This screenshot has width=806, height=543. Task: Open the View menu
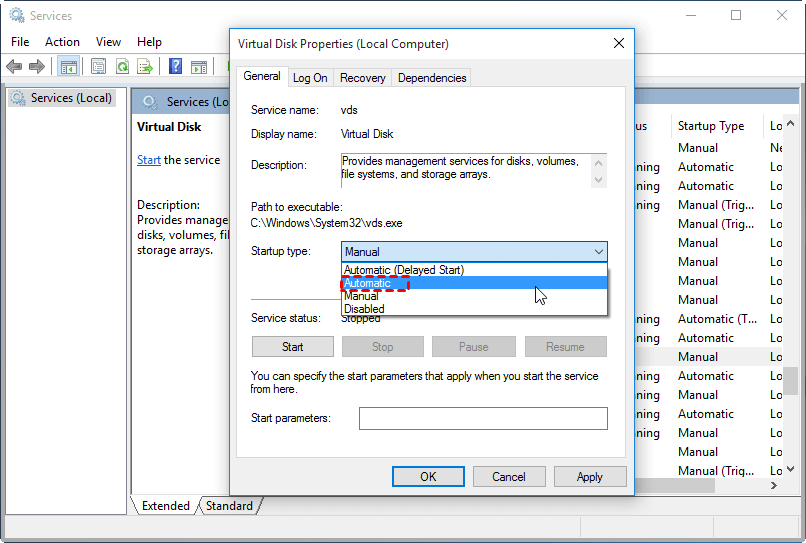click(108, 42)
